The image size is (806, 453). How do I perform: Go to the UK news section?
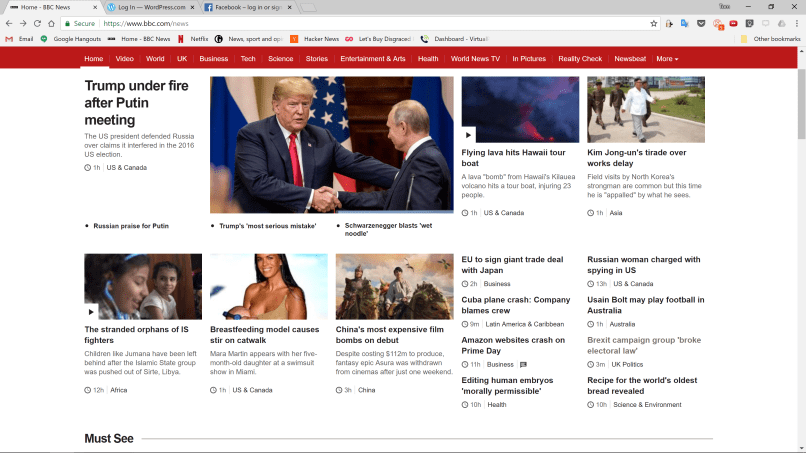click(182, 59)
